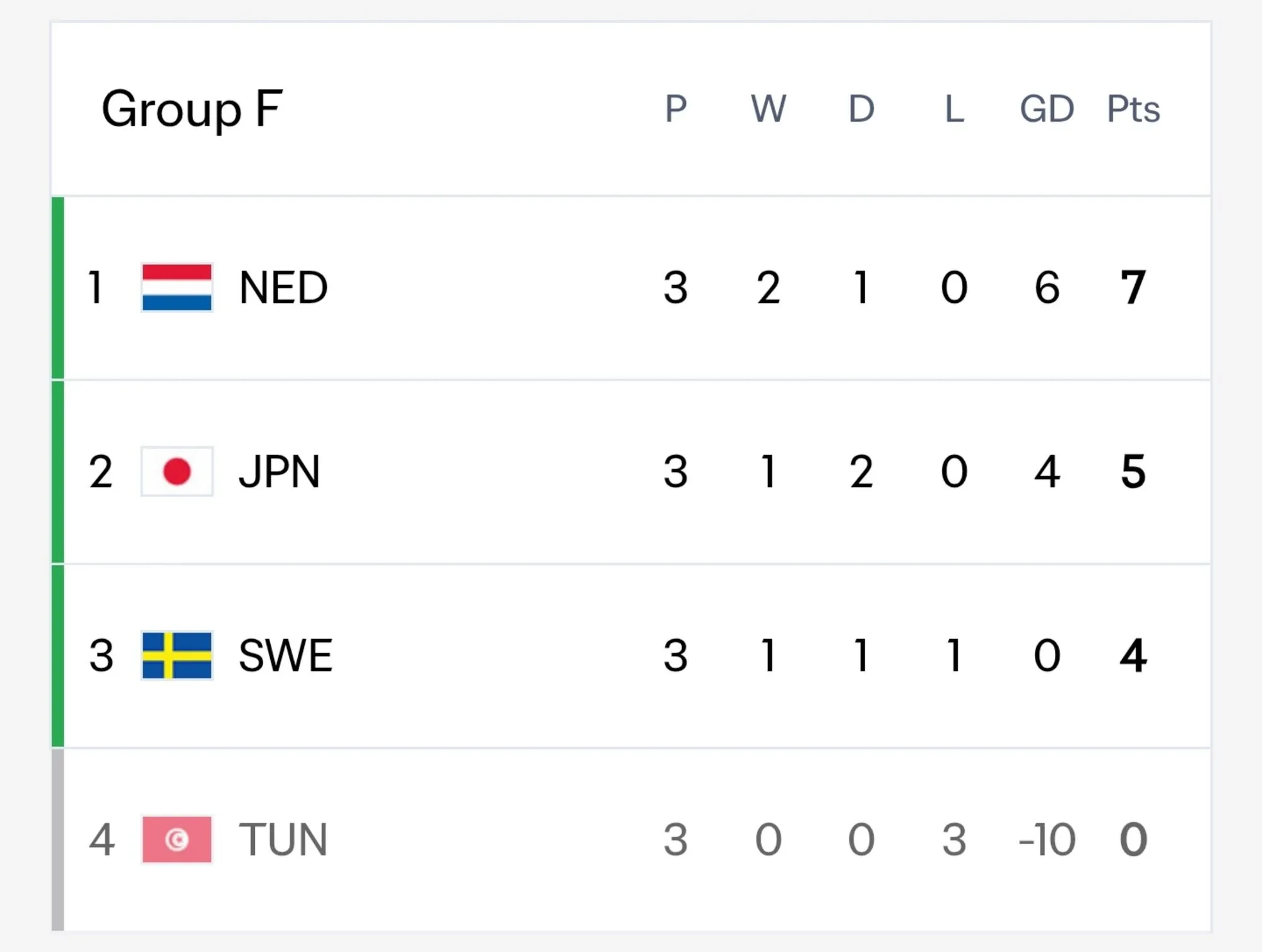Click Sweden's 4 points value

click(x=1133, y=655)
